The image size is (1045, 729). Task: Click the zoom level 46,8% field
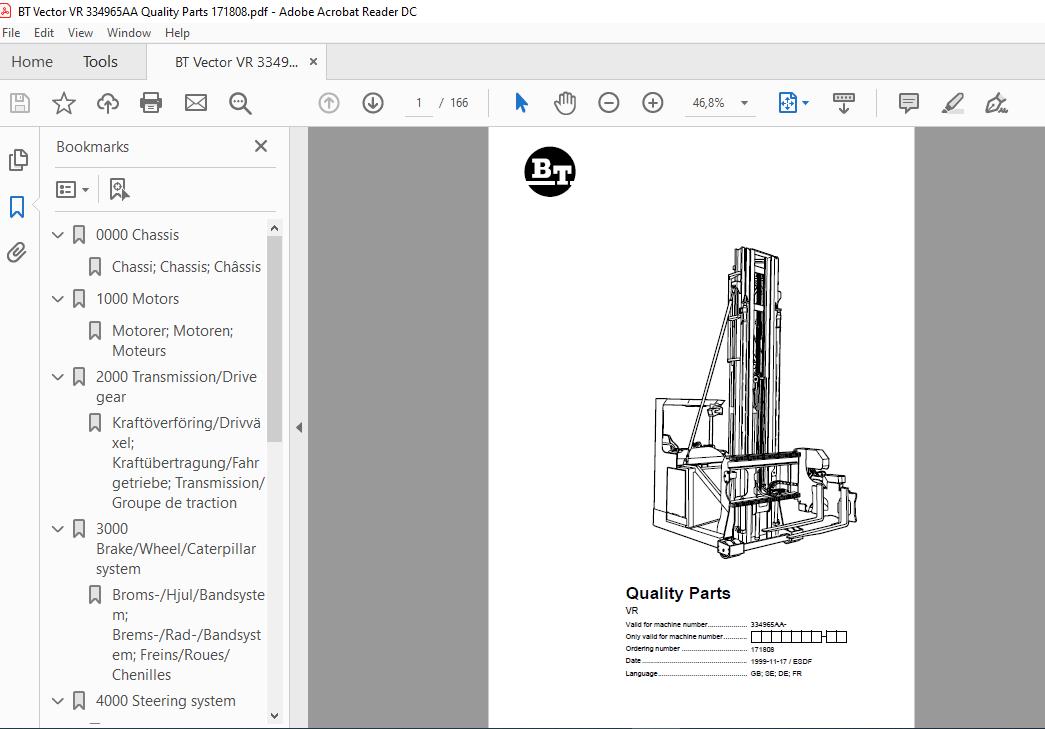708,103
